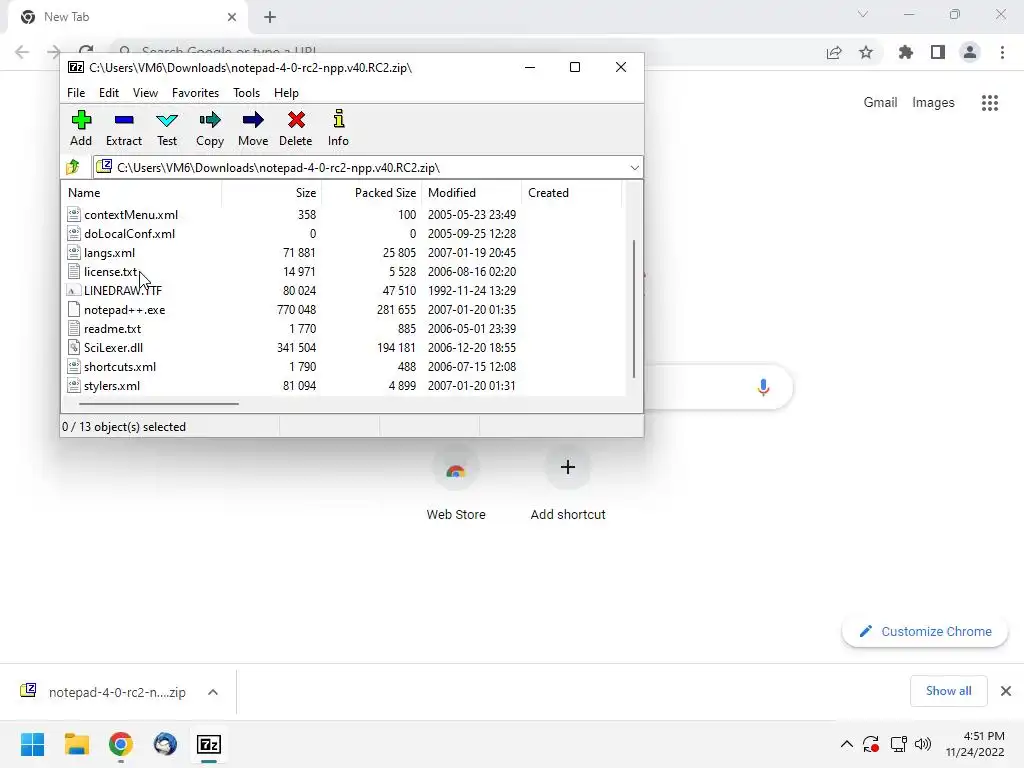Click the Extract toolbar icon
The image size is (1024, 768).
click(123, 128)
